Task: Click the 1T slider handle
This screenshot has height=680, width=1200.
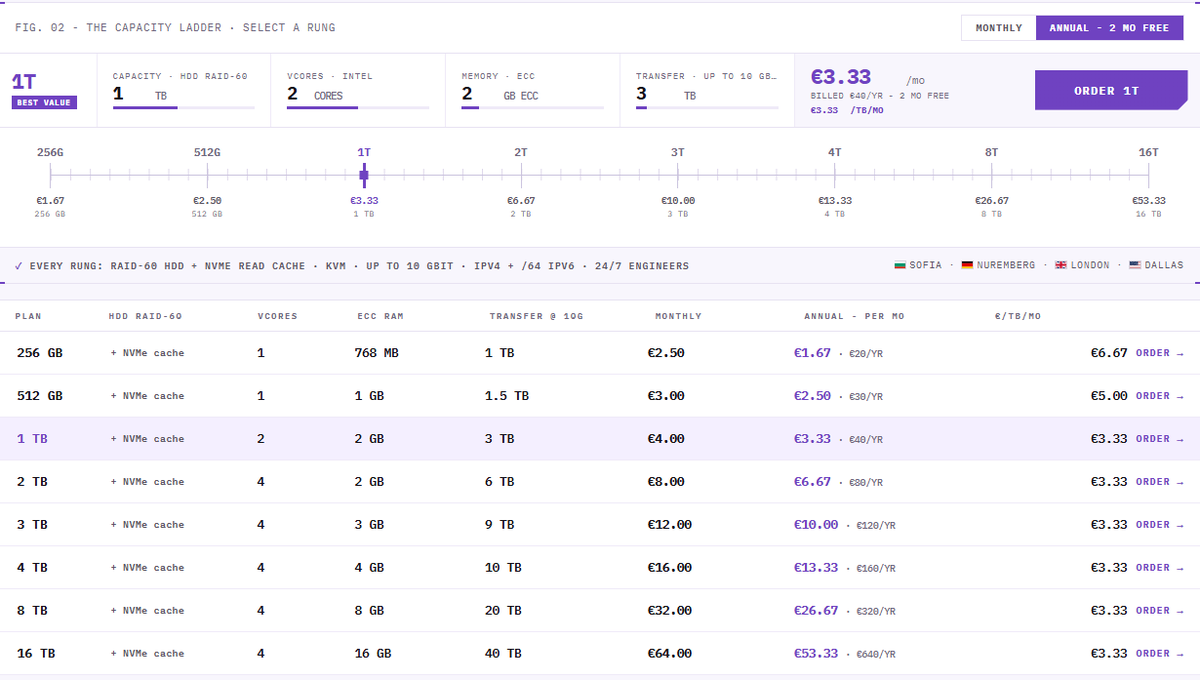Action: coord(364,175)
